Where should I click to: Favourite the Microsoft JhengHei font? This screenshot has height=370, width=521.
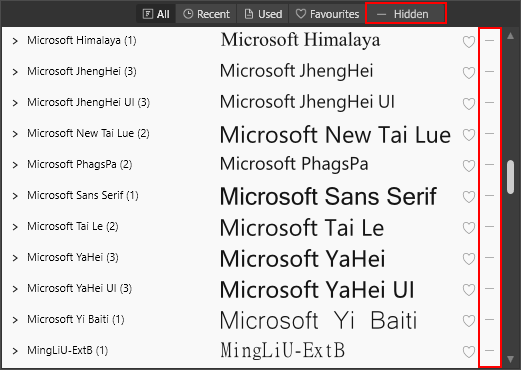pos(469,73)
